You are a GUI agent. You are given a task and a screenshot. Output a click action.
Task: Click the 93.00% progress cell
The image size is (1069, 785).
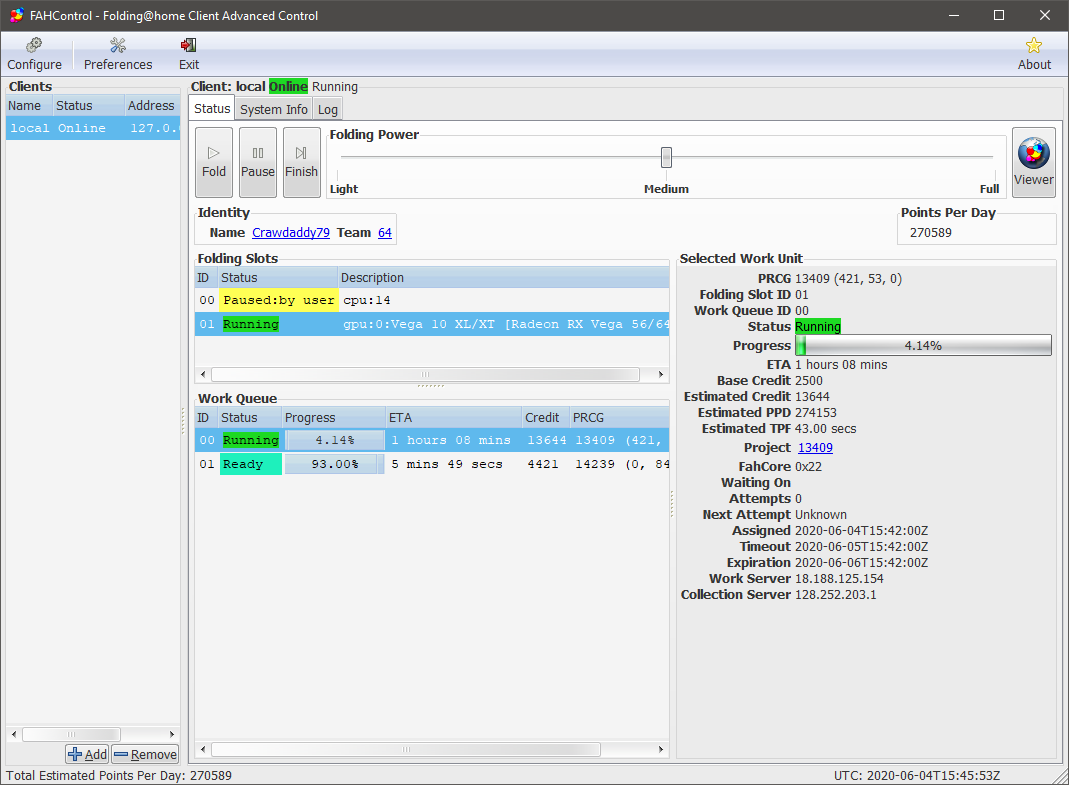click(334, 464)
